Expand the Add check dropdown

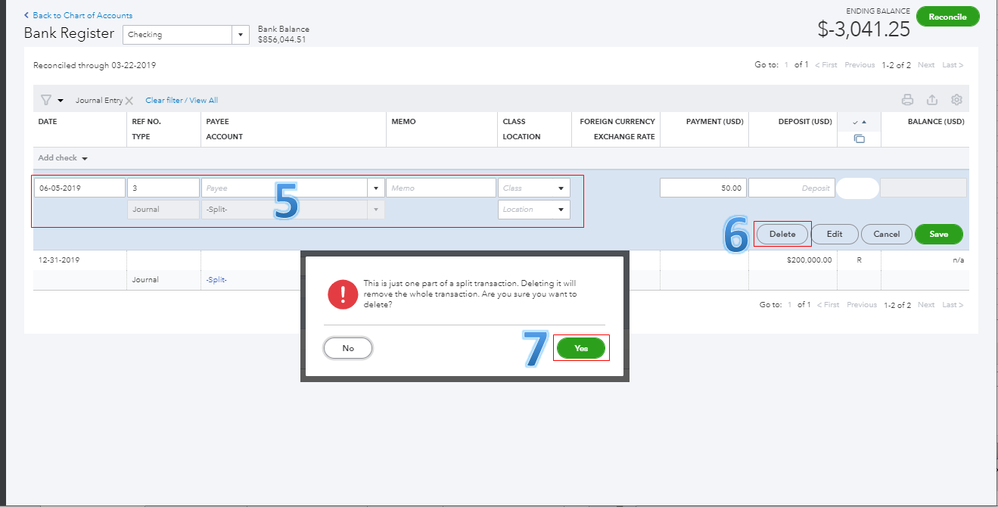[x=85, y=158]
